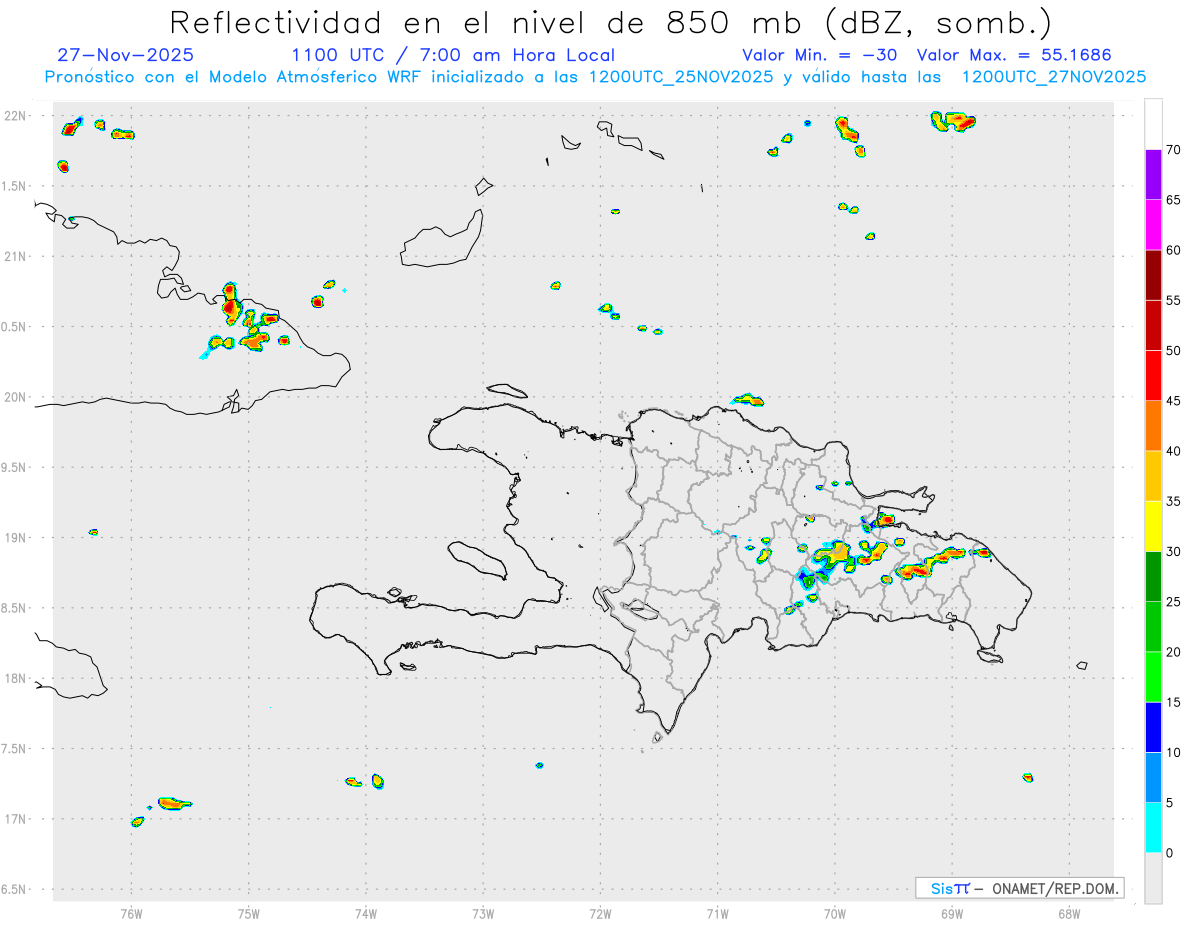Click the '70' value on the color scale

point(1173,150)
